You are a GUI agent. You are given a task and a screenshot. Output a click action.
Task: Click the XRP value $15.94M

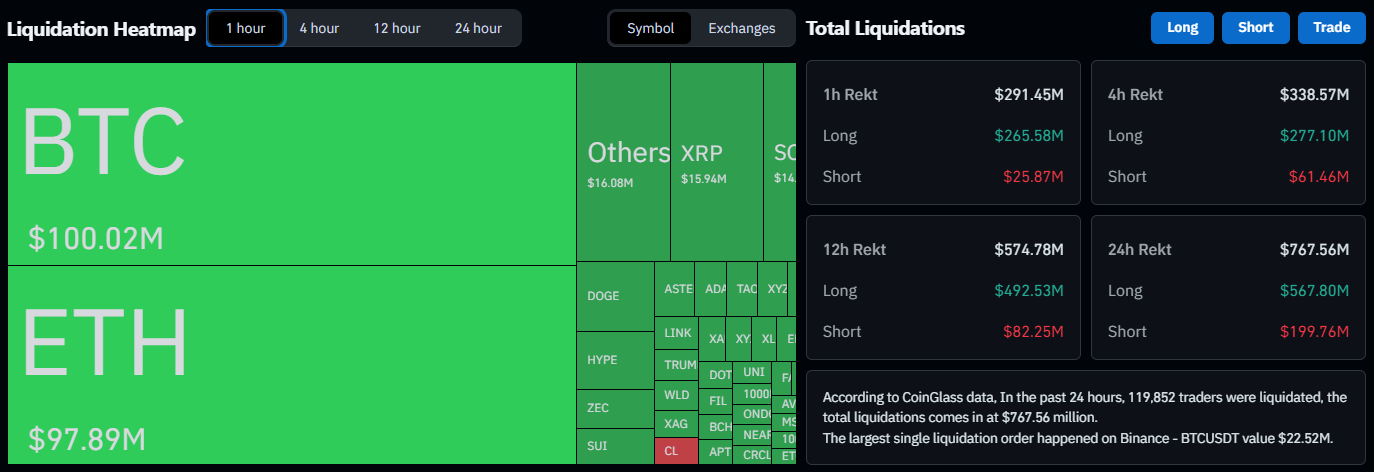click(704, 179)
